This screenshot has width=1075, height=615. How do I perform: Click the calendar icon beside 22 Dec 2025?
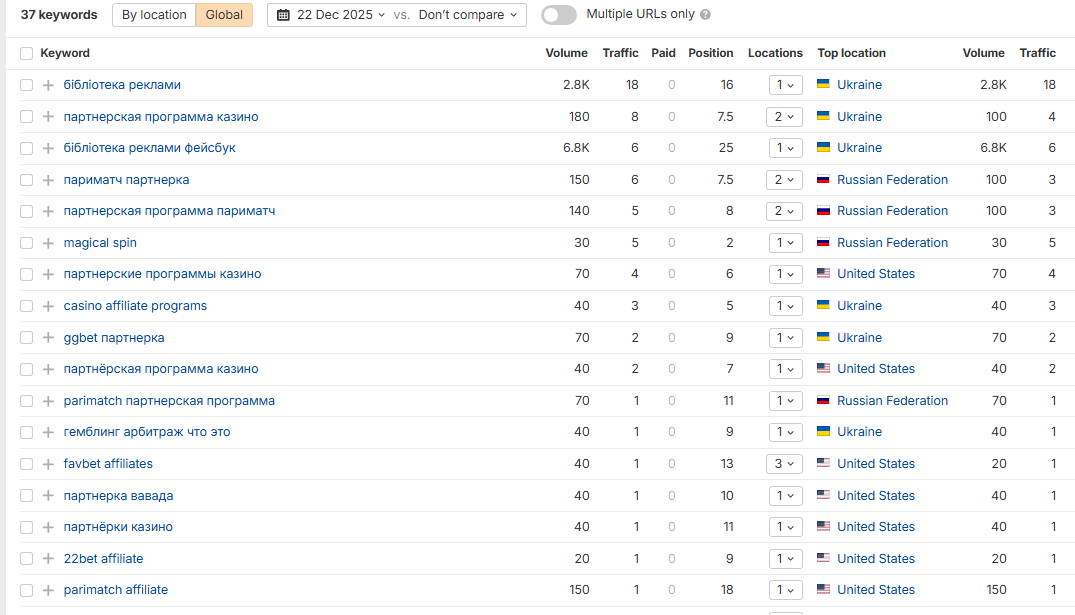[283, 15]
